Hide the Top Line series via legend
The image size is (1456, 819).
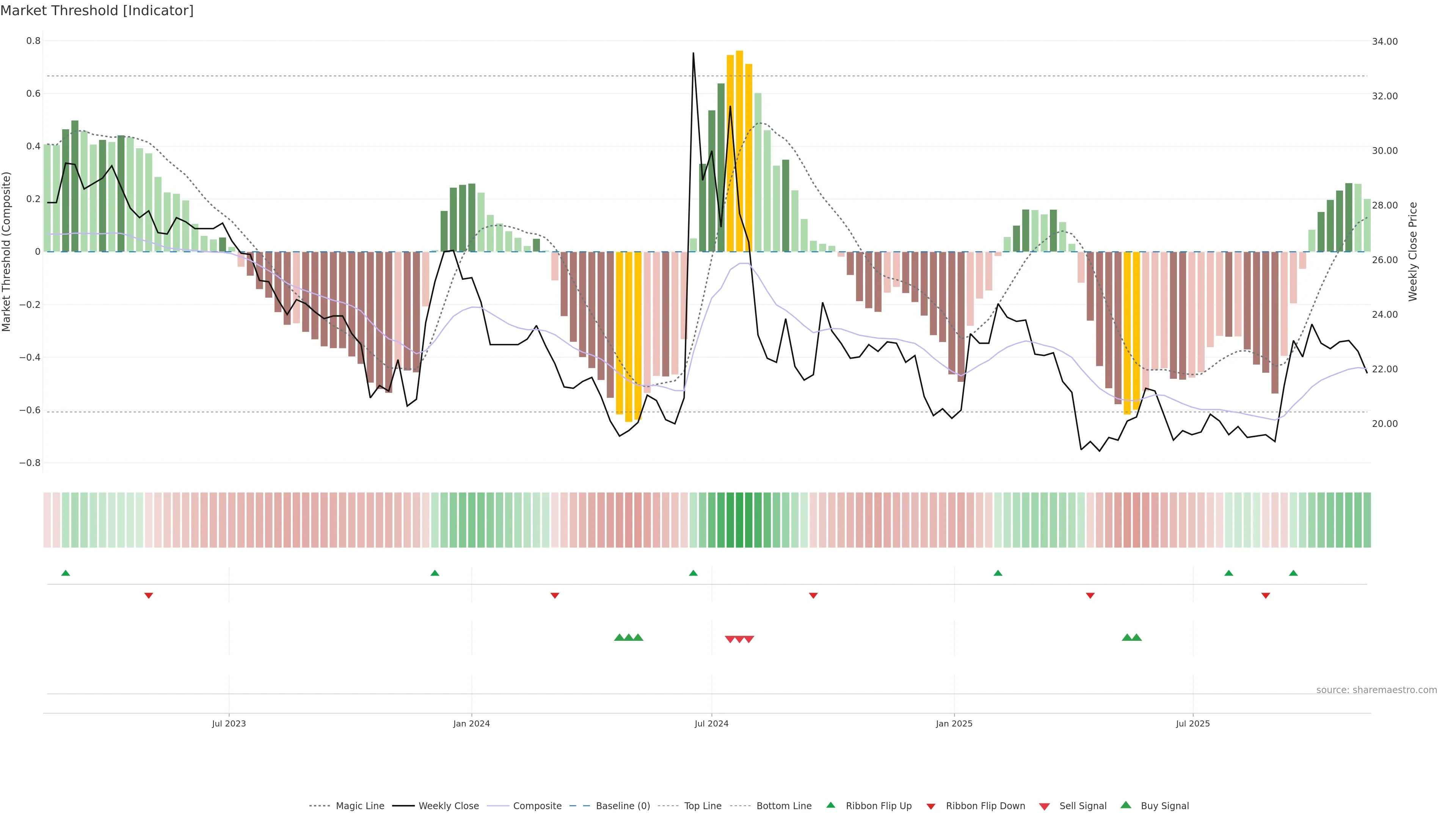(x=703, y=806)
